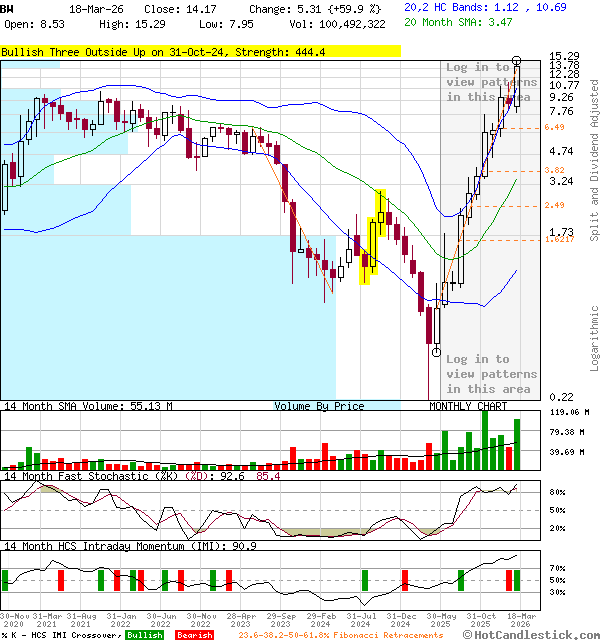Click the circled low marker near chart bottom
The height and width of the screenshot is (640, 600).
coord(436,351)
